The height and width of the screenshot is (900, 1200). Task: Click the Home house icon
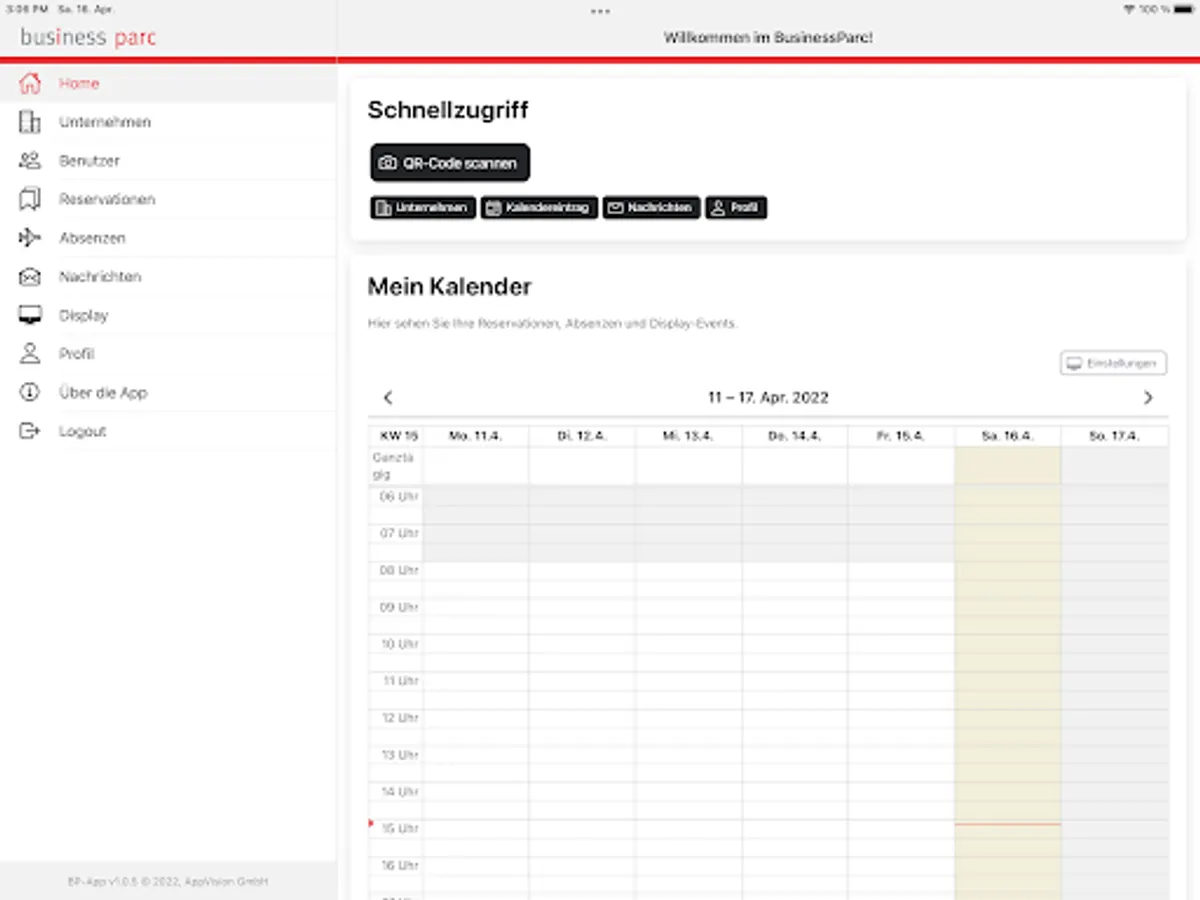30,83
